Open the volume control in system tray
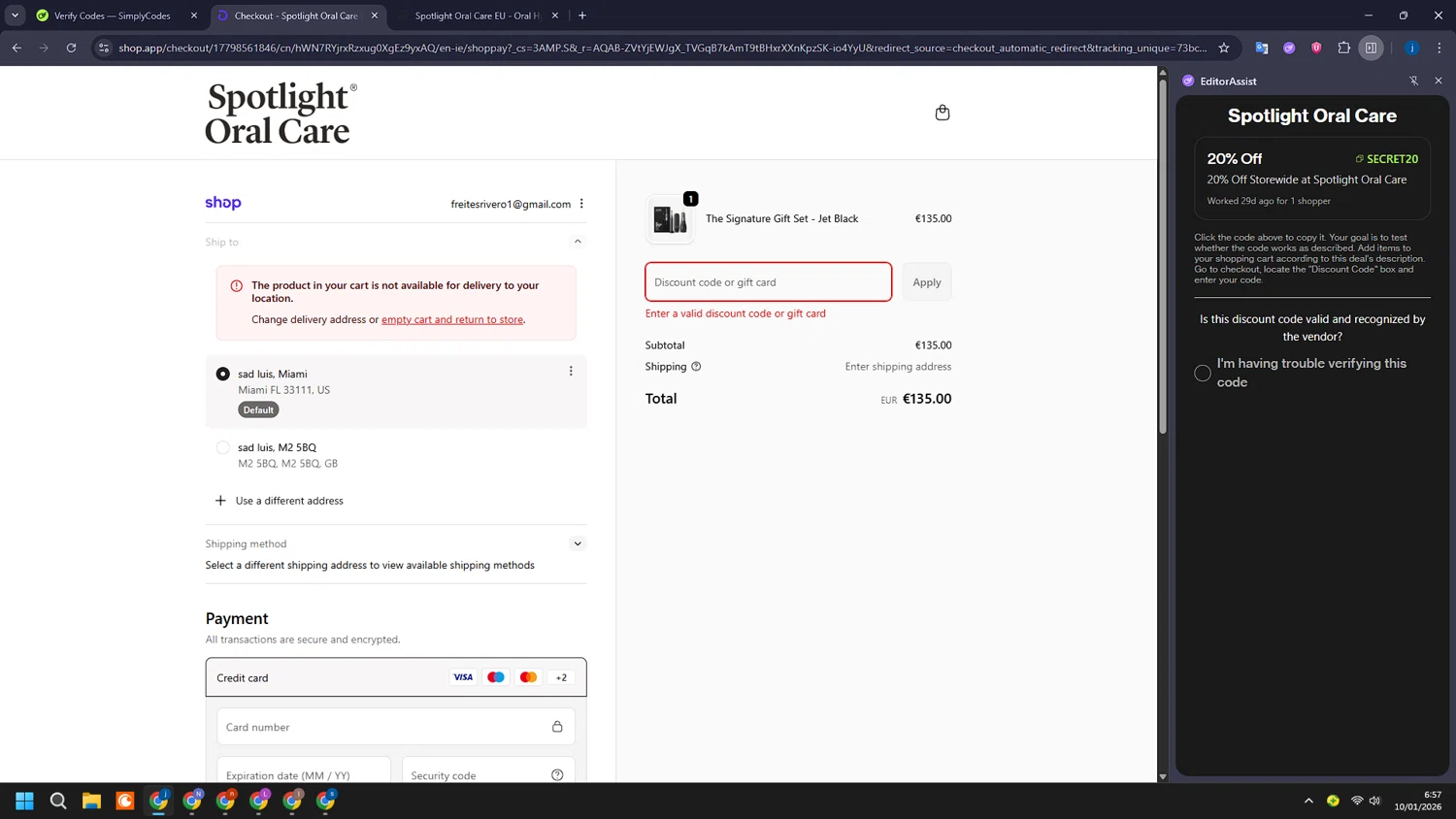 (1374, 801)
